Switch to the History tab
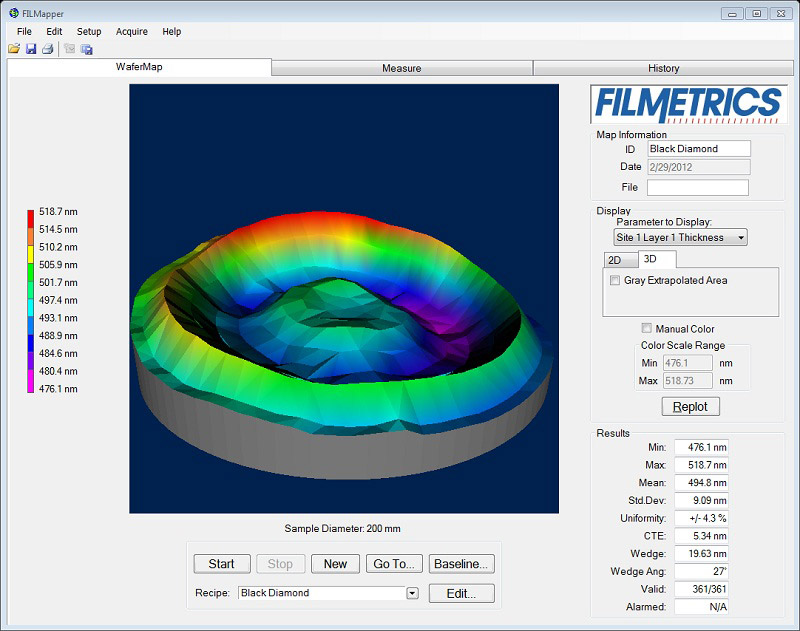800x631 pixels. [663, 68]
